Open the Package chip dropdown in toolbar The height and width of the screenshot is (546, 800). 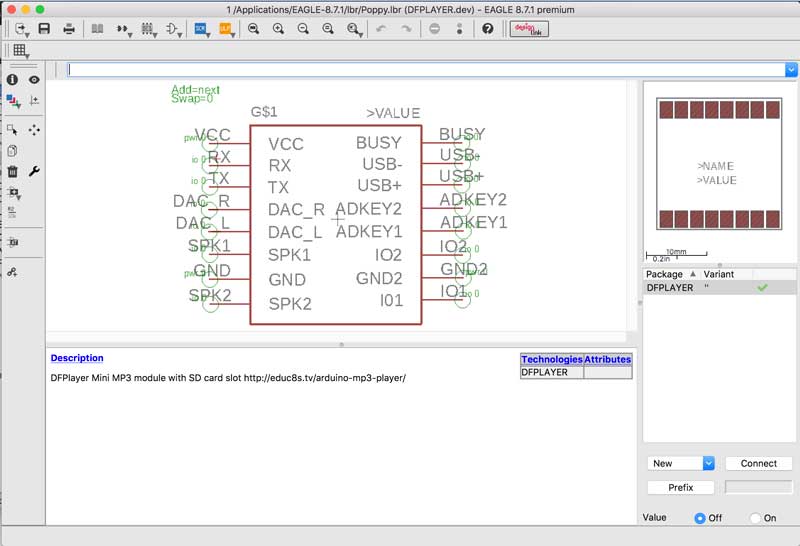[x=149, y=30]
